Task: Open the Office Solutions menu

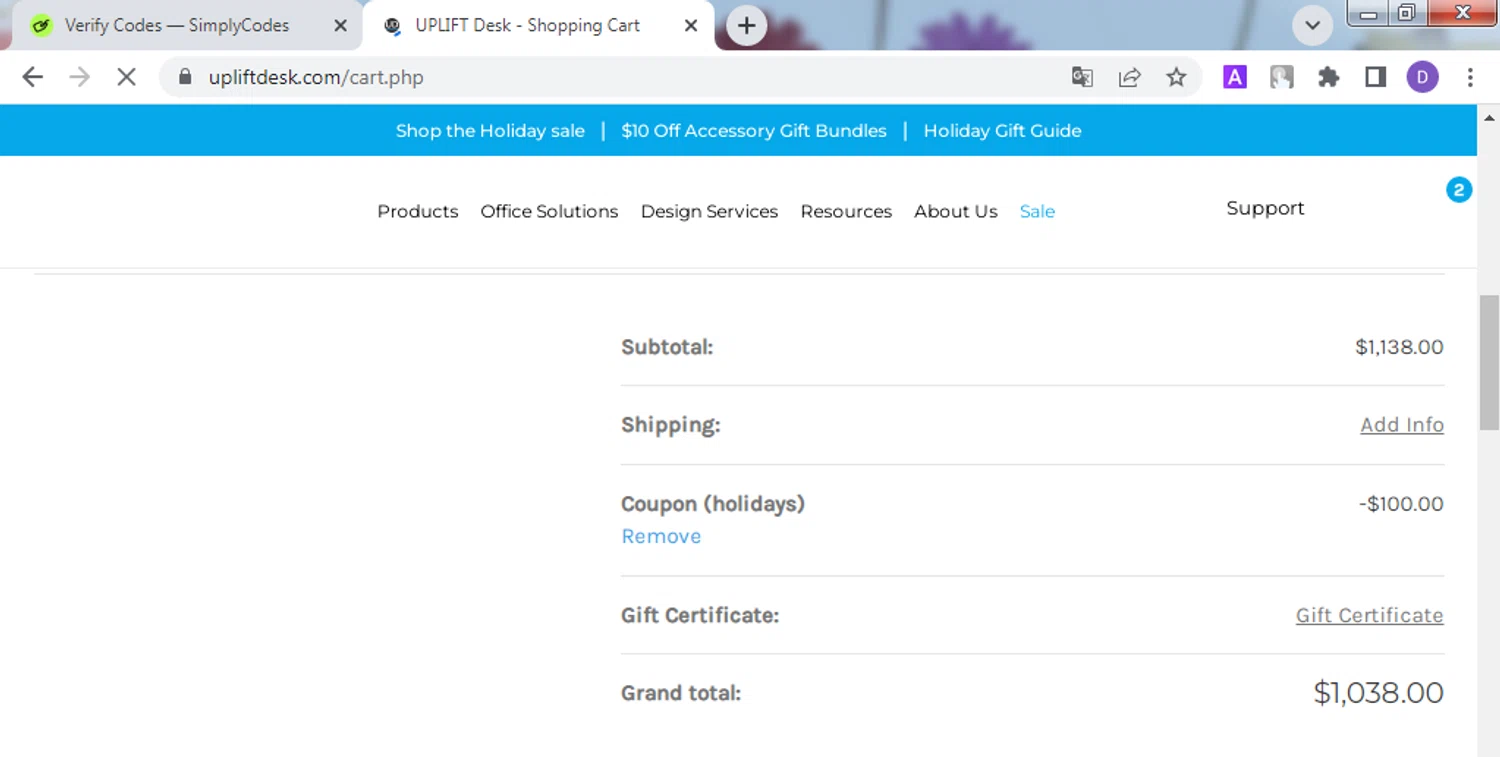Action: [549, 212]
